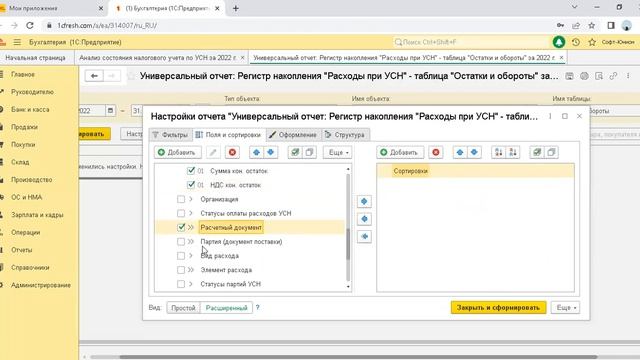Bookmark this page star in address bar

(x=592, y=25)
